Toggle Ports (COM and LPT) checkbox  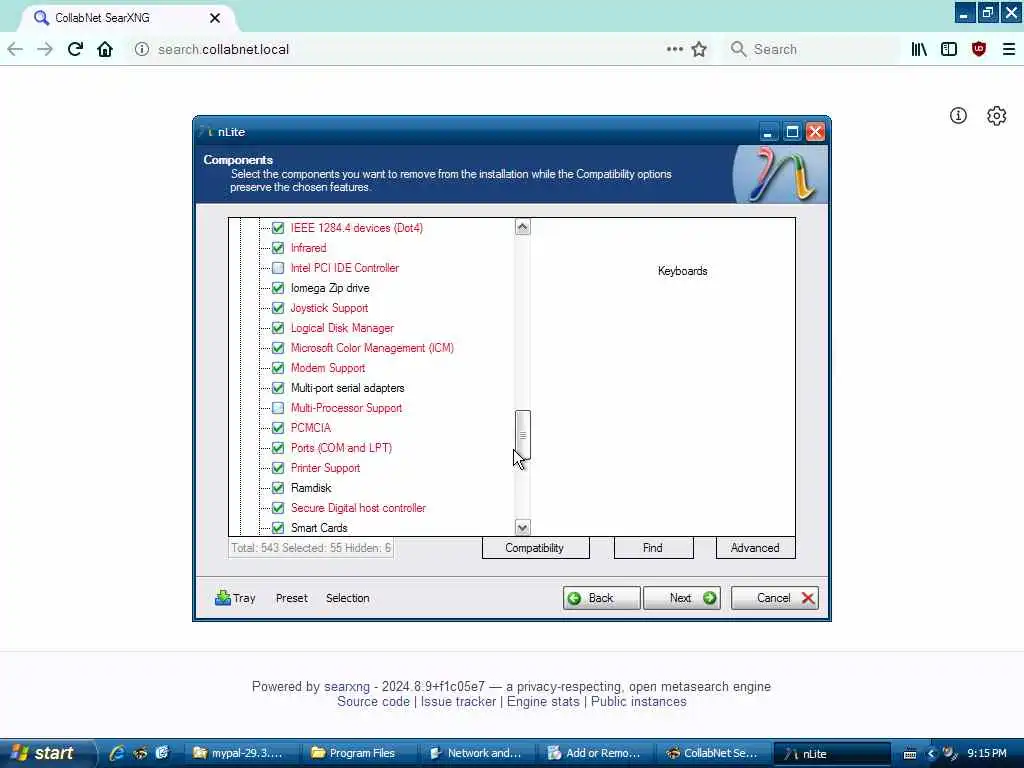(x=278, y=448)
